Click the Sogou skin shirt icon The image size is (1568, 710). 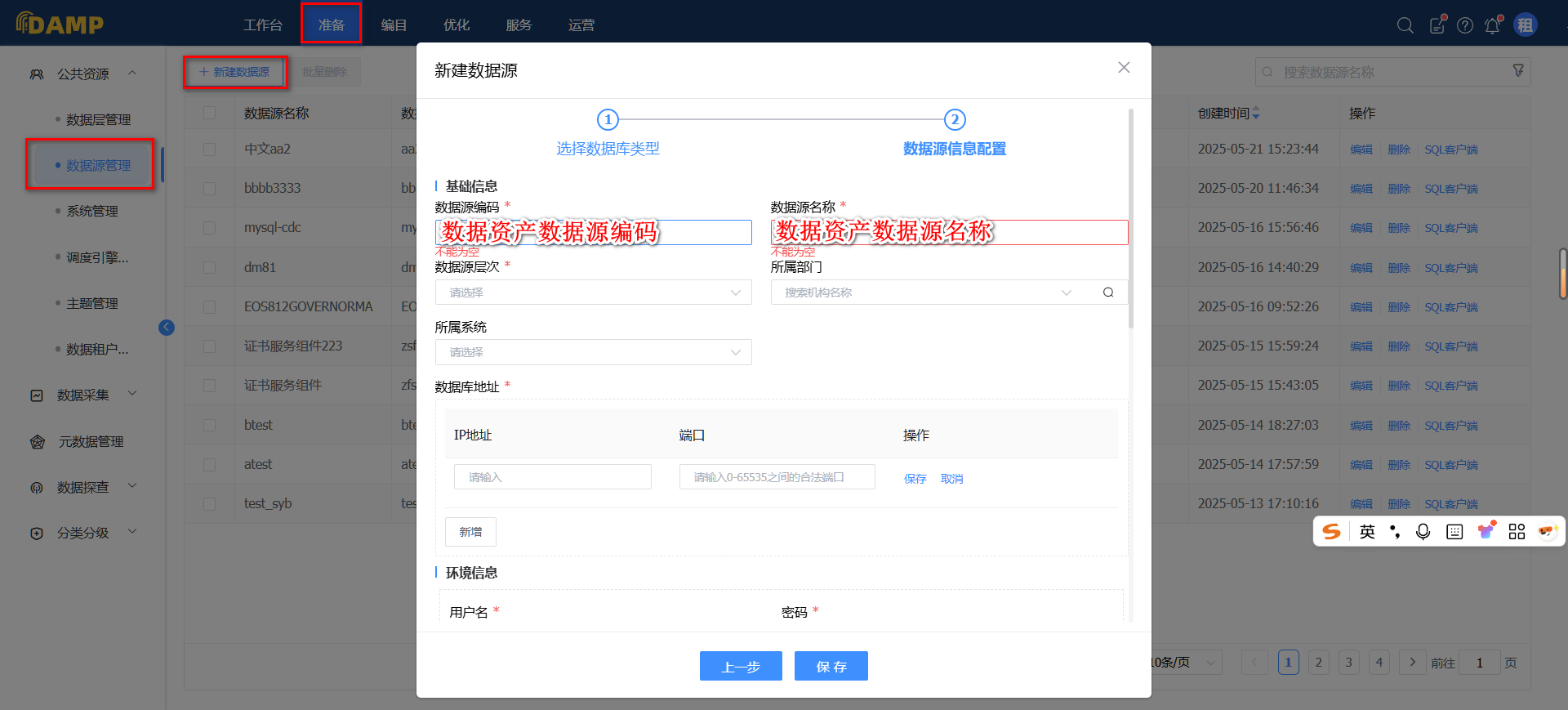click(x=1486, y=531)
